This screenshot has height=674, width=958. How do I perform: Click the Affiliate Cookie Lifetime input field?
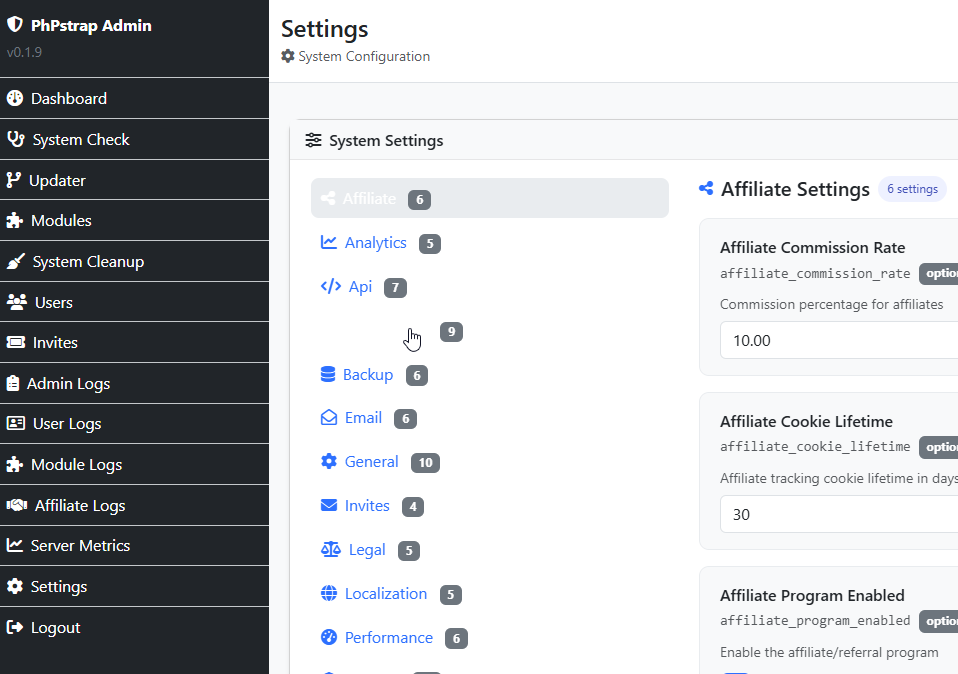tap(839, 515)
